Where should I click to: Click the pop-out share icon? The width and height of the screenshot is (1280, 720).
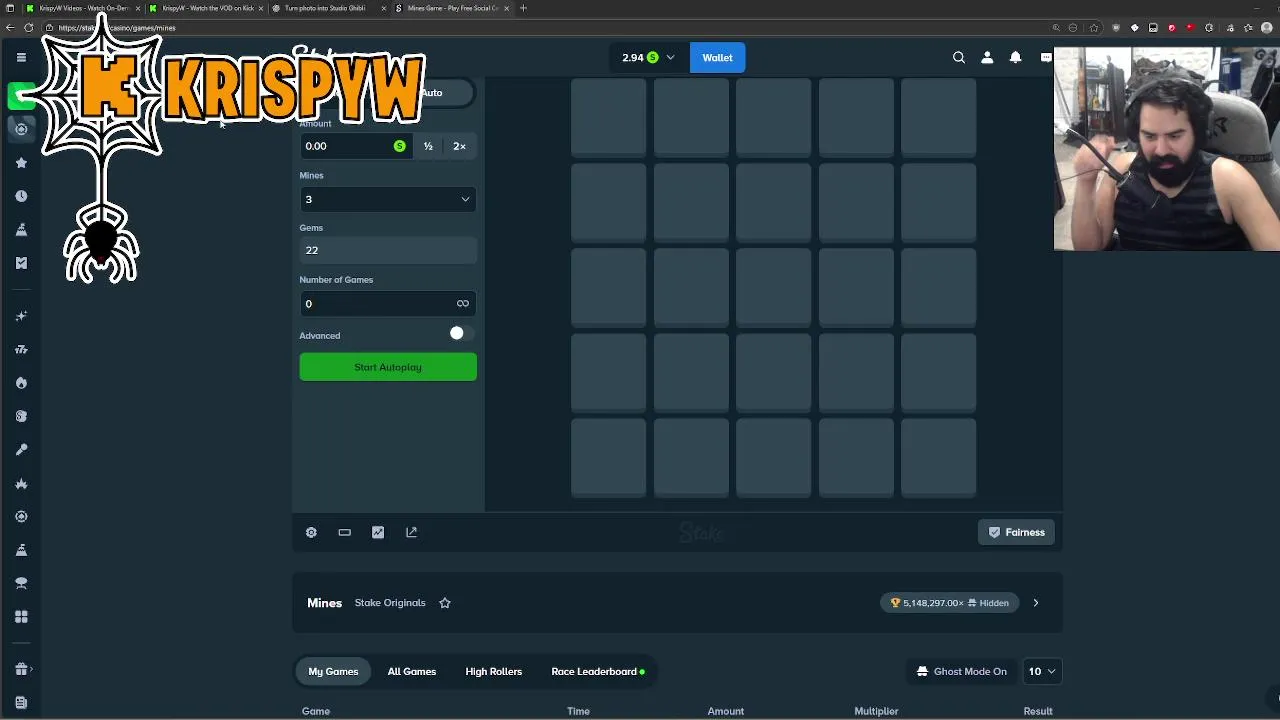pos(411,532)
